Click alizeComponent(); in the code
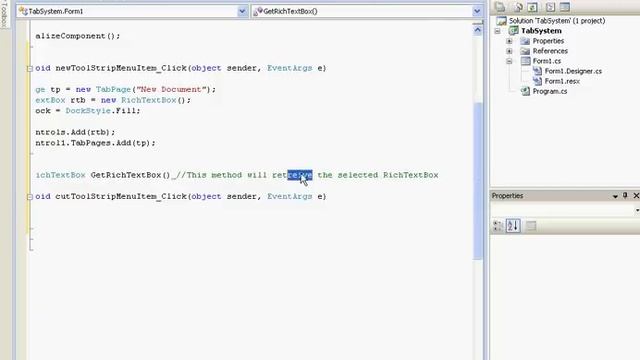640x360 pixels. pyautogui.click(x=78, y=36)
